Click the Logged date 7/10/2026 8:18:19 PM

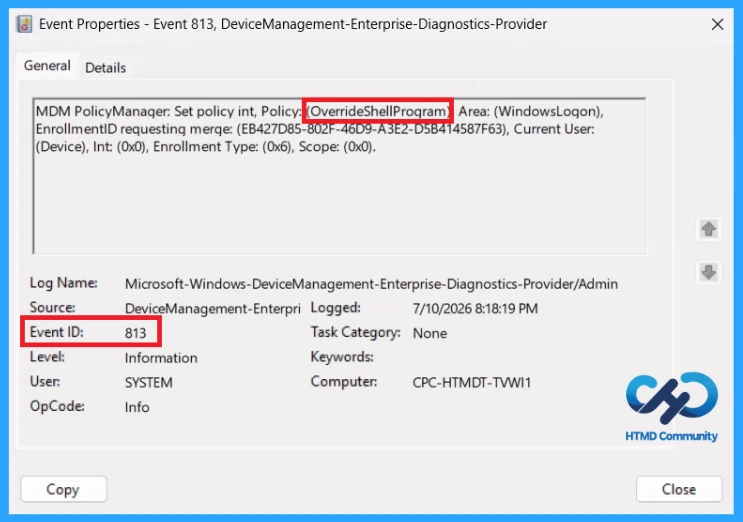point(475,308)
